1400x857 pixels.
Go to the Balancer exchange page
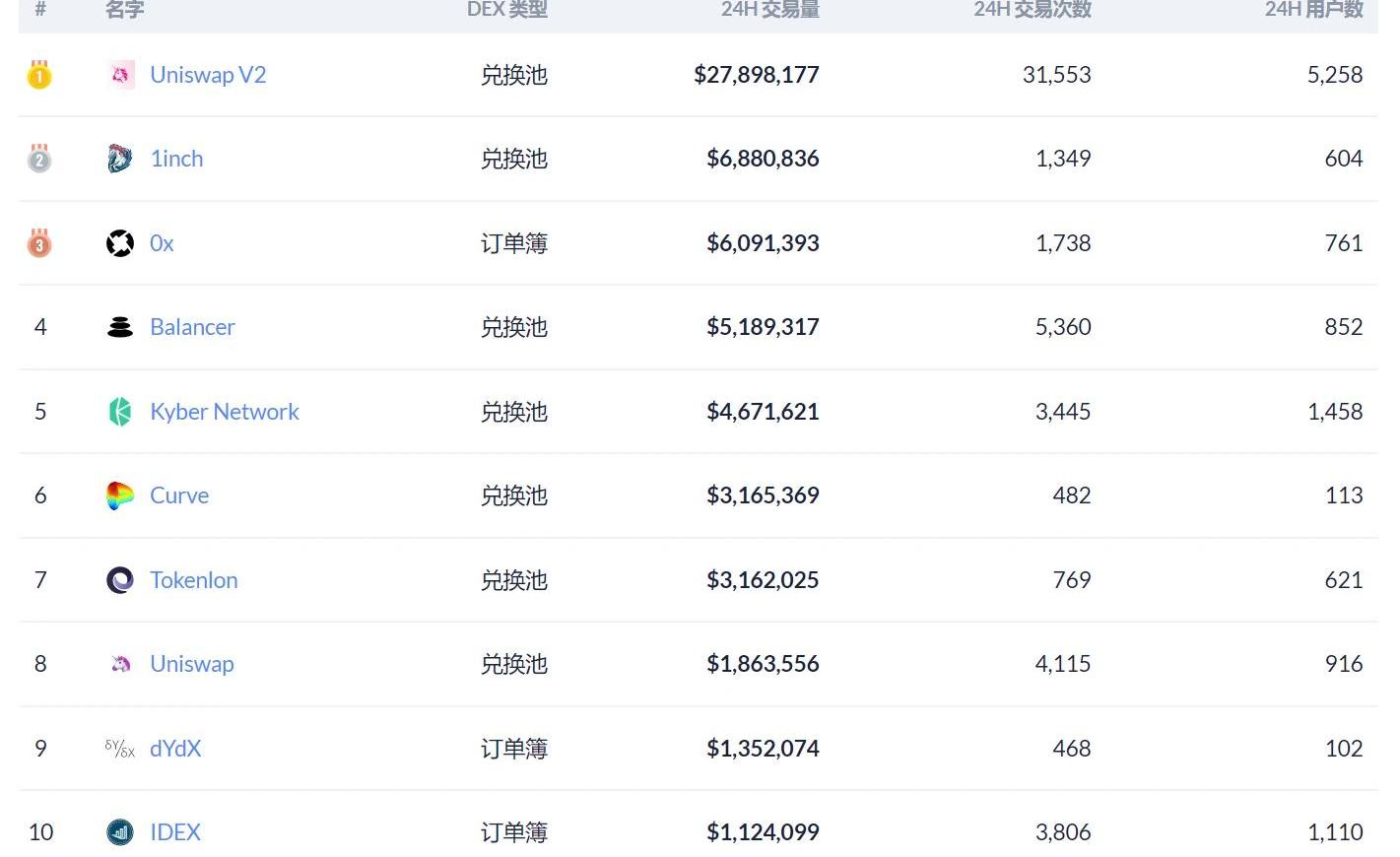click(x=192, y=327)
